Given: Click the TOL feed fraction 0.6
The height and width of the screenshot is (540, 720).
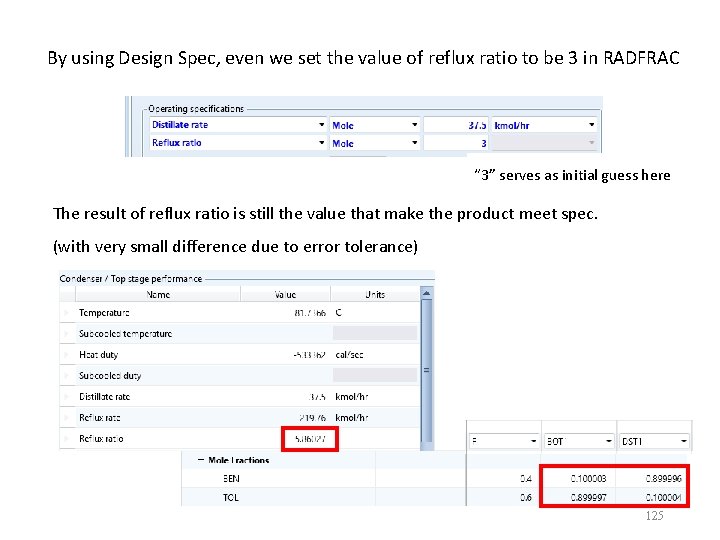Looking at the screenshot, I should pyautogui.click(x=526, y=497).
